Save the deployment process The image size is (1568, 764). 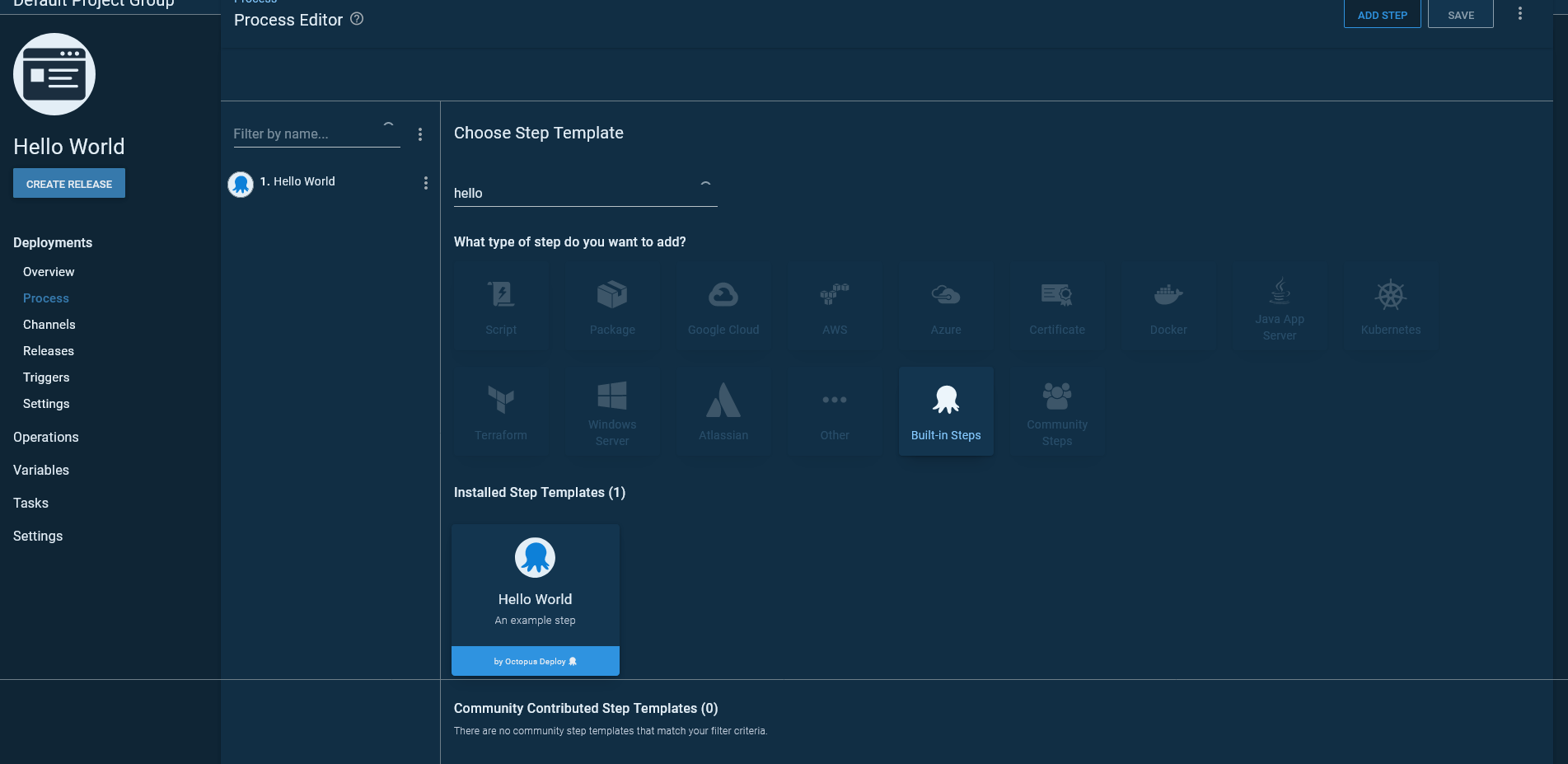coord(1461,14)
